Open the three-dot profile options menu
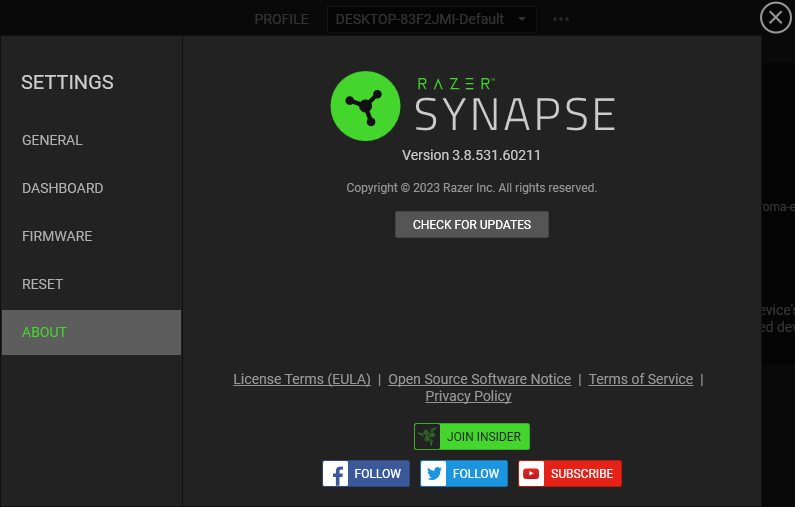 click(x=561, y=19)
